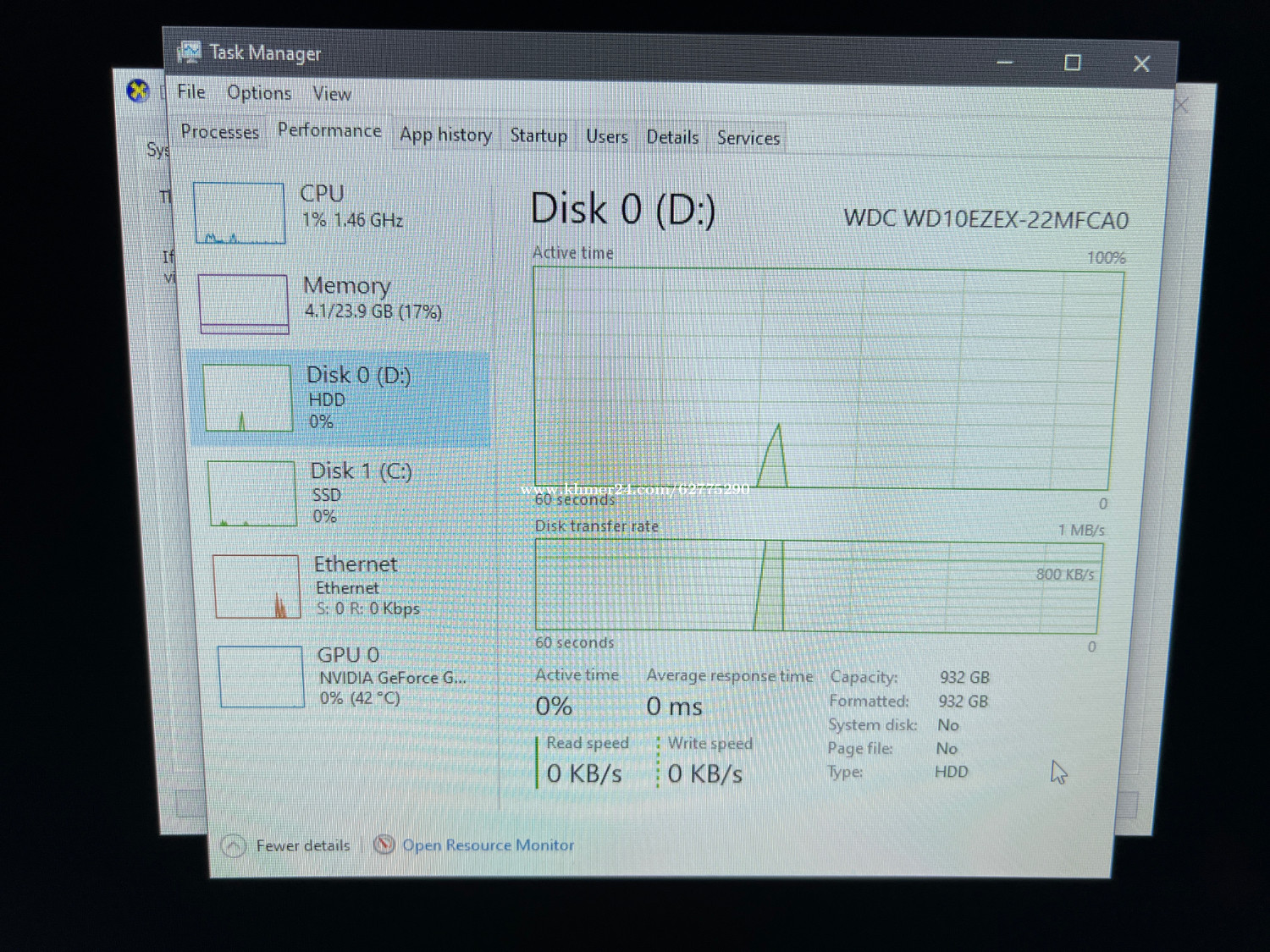Image resolution: width=1270 pixels, height=952 pixels.
Task: Click the Fewer details arrow icon
Action: click(233, 845)
